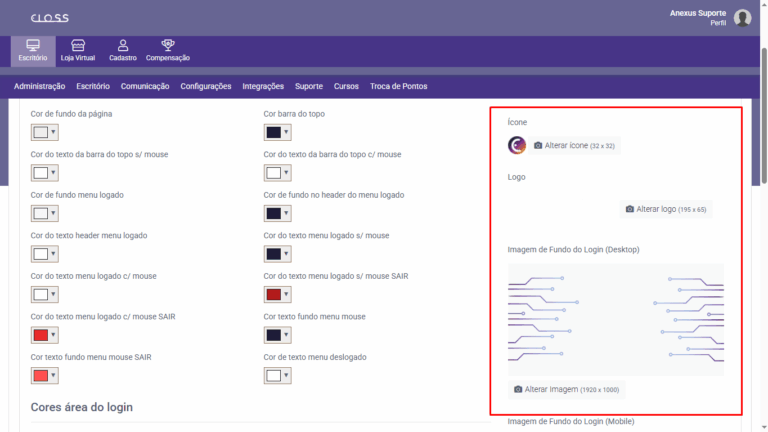The image size is (768, 432).
Task: Click the camera icon on Alterar logo
Action: pyautogui.click(x=629, y=209)
